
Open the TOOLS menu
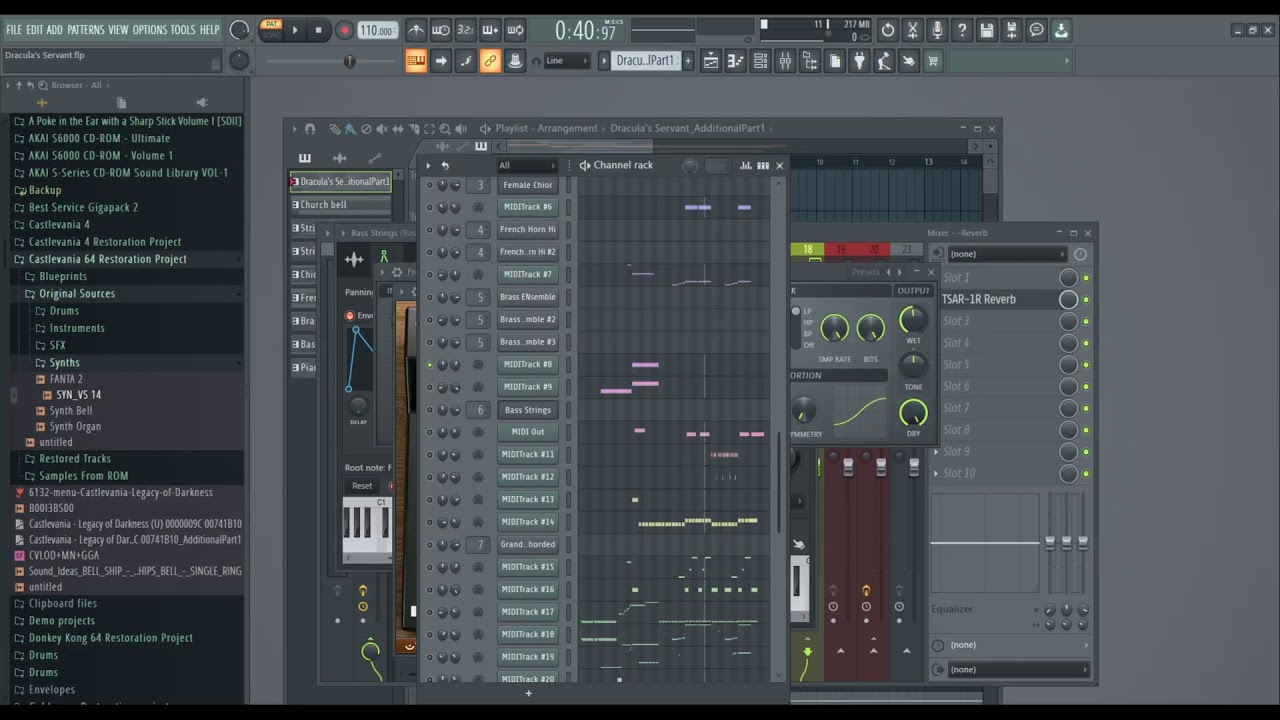pyautogui.click(x=183, y=30)
